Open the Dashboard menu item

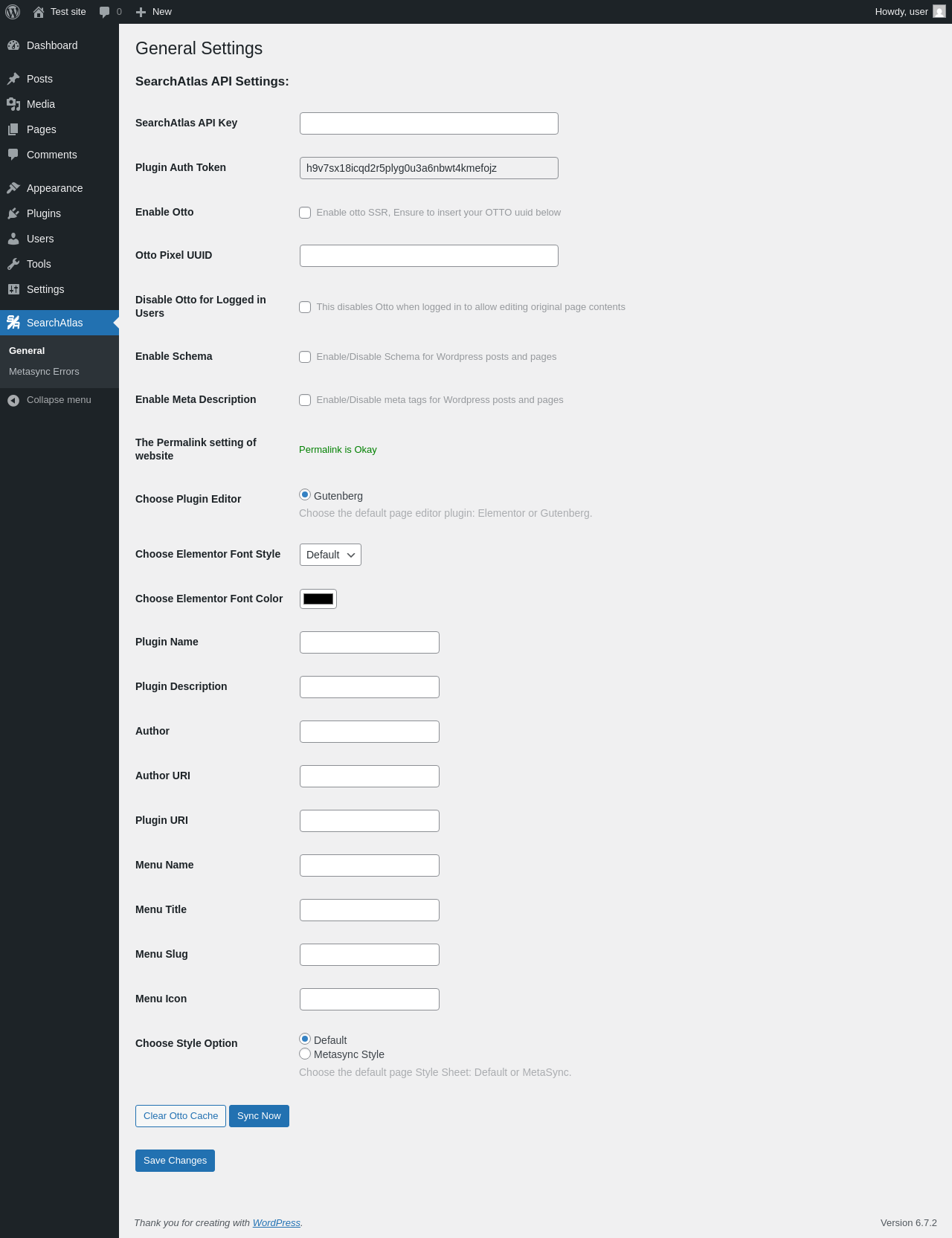52,45
